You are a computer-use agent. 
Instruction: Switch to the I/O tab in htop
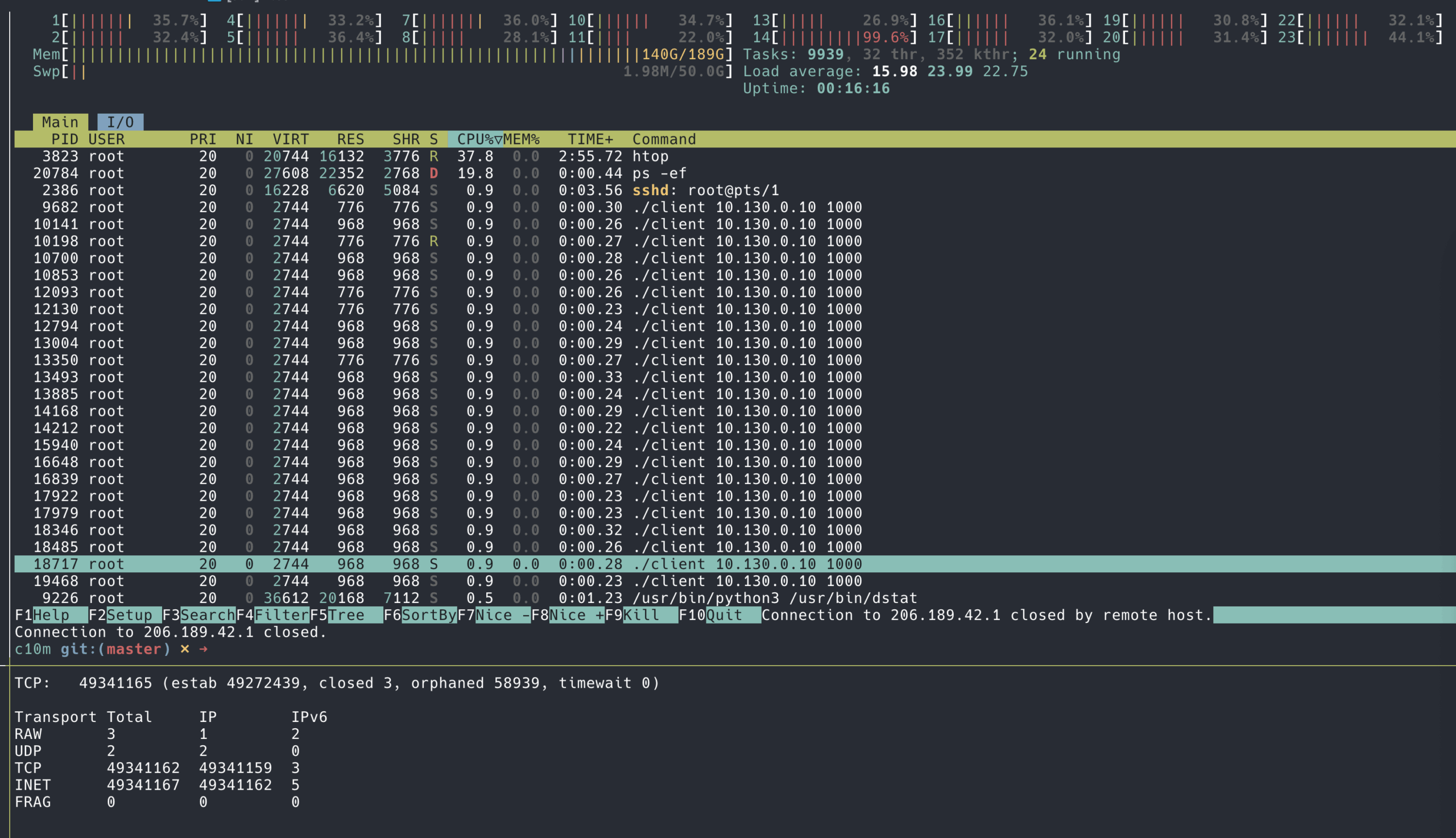pos(120,122)
